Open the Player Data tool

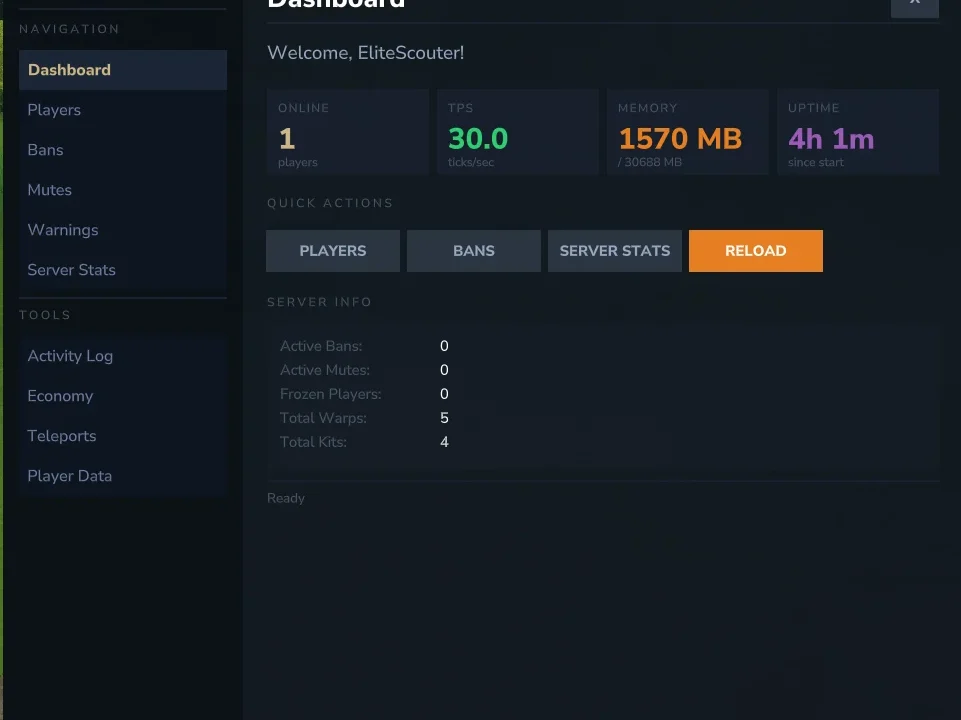coord(123,476)
